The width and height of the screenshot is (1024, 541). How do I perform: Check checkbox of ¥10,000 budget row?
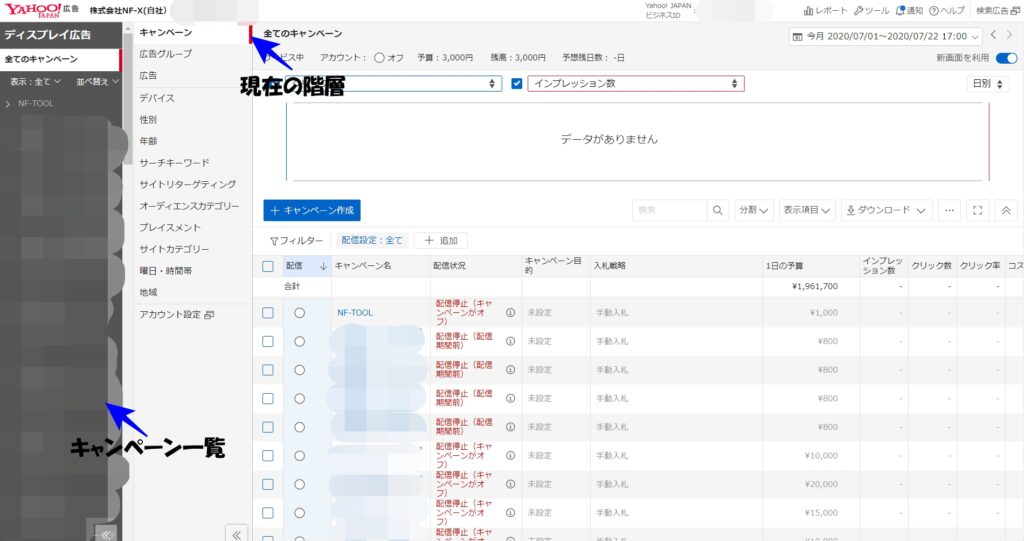click(x=268, y=455)
